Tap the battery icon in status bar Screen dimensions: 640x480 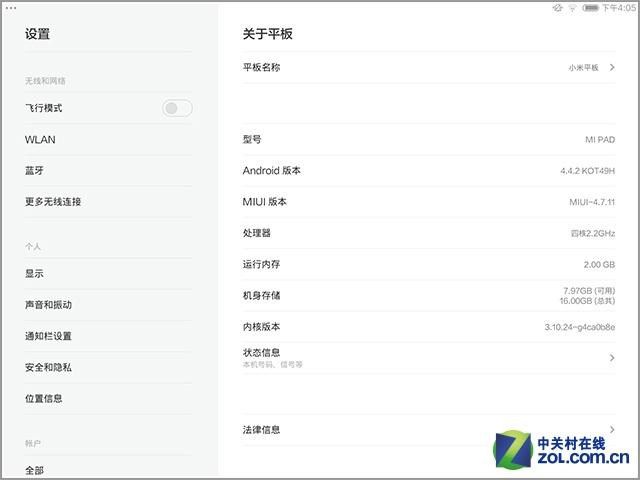(x=590, y=8)
